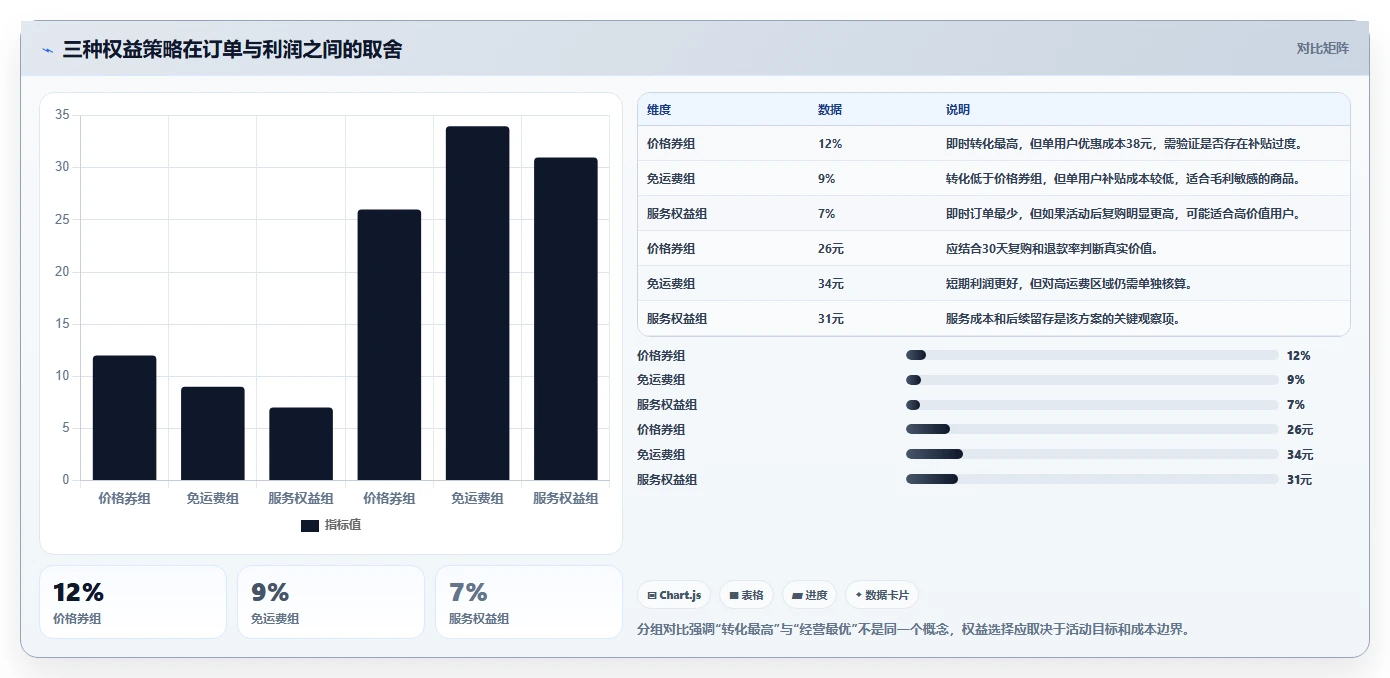Click the 免运费组 chart bar at value 34

coord(477,303)
